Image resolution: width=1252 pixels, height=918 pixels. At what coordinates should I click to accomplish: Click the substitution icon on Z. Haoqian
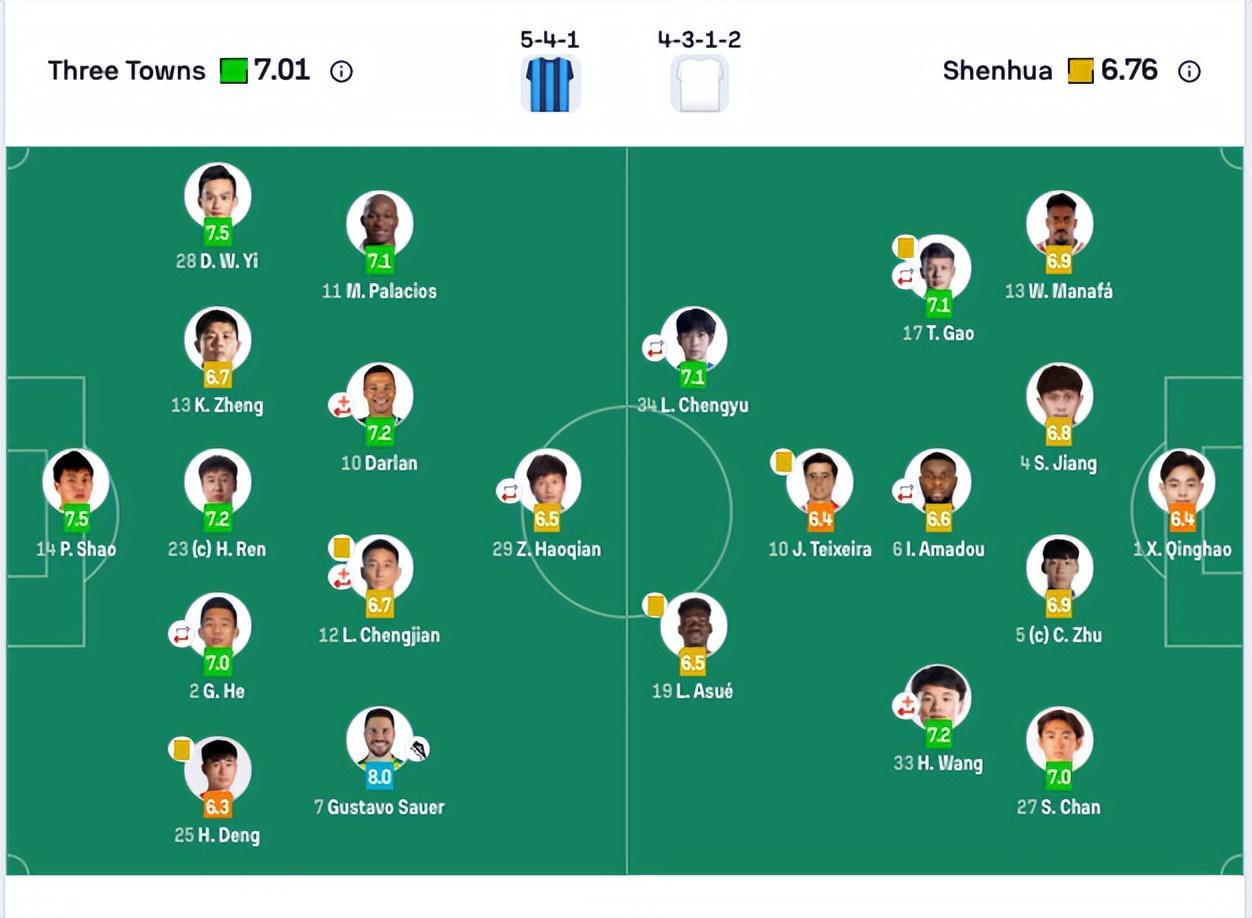[x=508, y=492]
